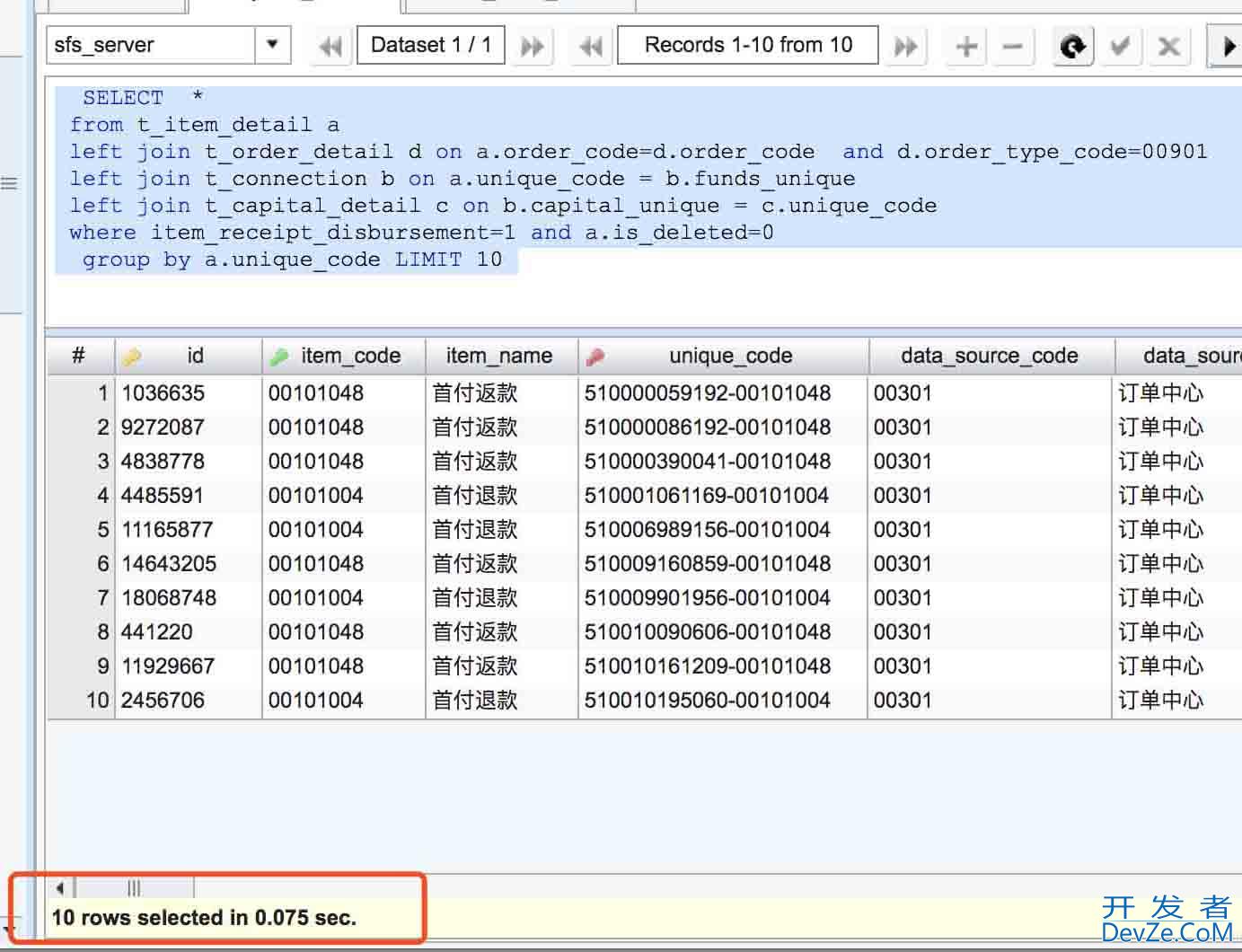Select unique_code 510000086192-00101048
Viewport: 1242px width, 952px height.
(723, 428)
